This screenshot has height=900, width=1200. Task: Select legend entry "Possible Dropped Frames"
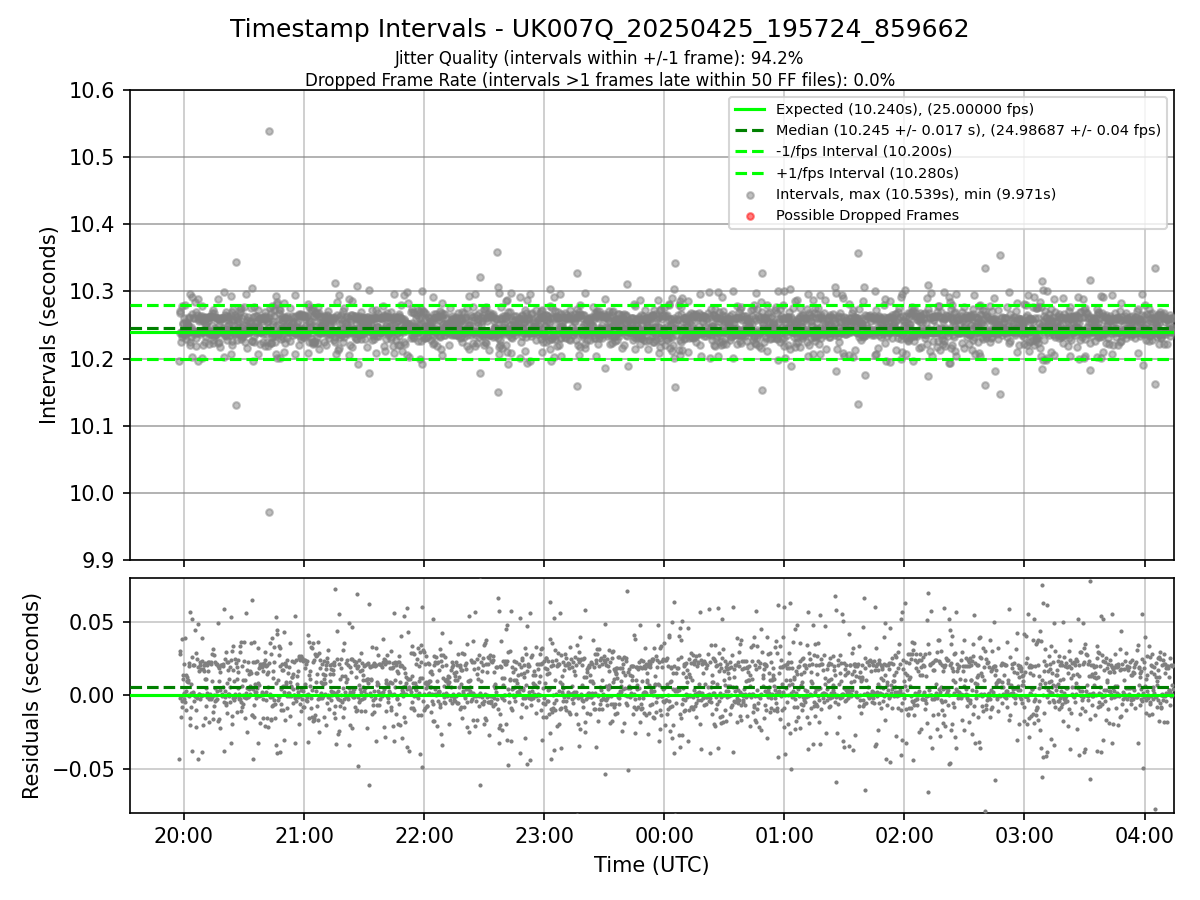tap(867, 215)
